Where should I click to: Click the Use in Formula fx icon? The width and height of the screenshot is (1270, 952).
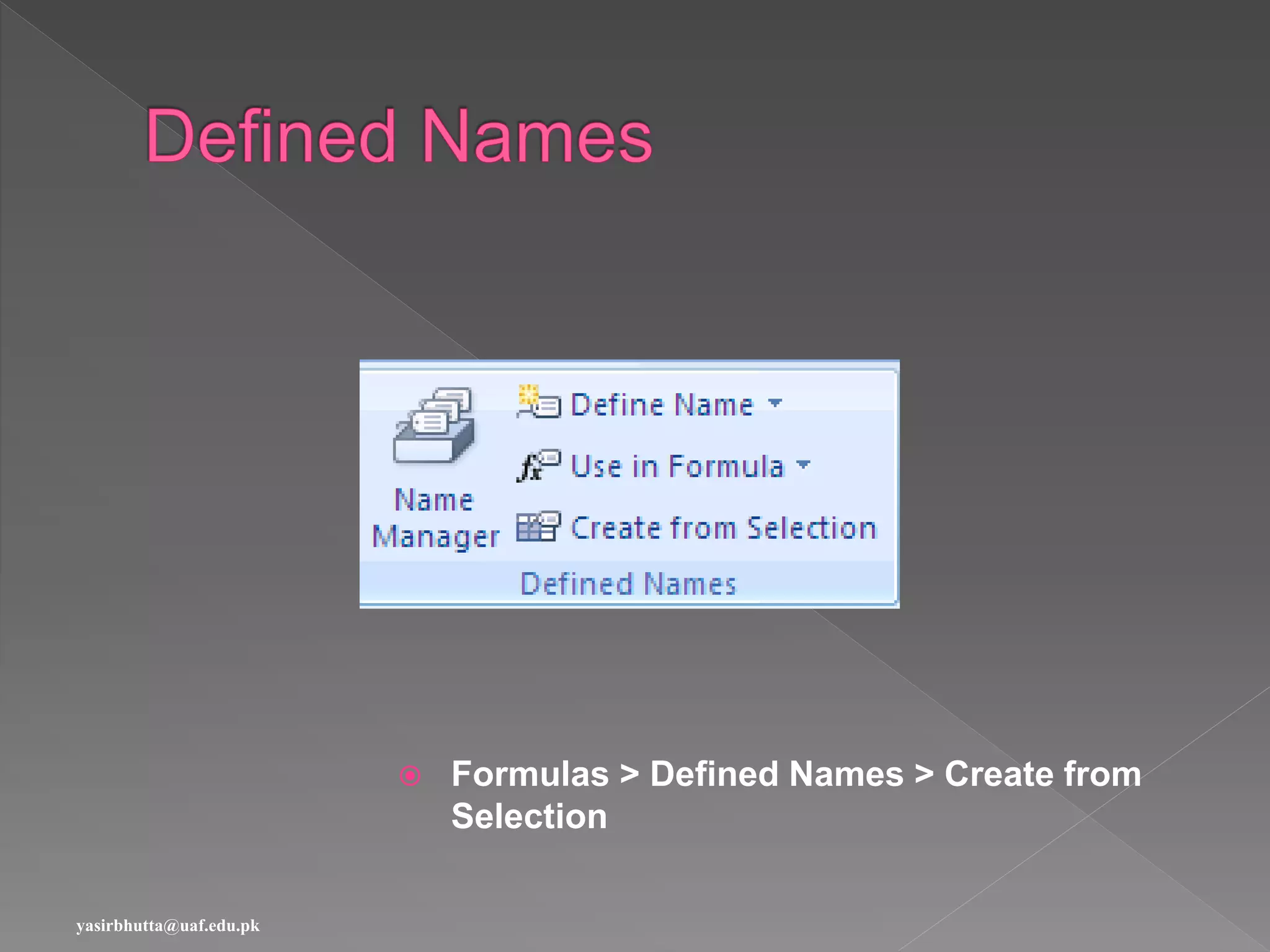click(x=538, y=465)
